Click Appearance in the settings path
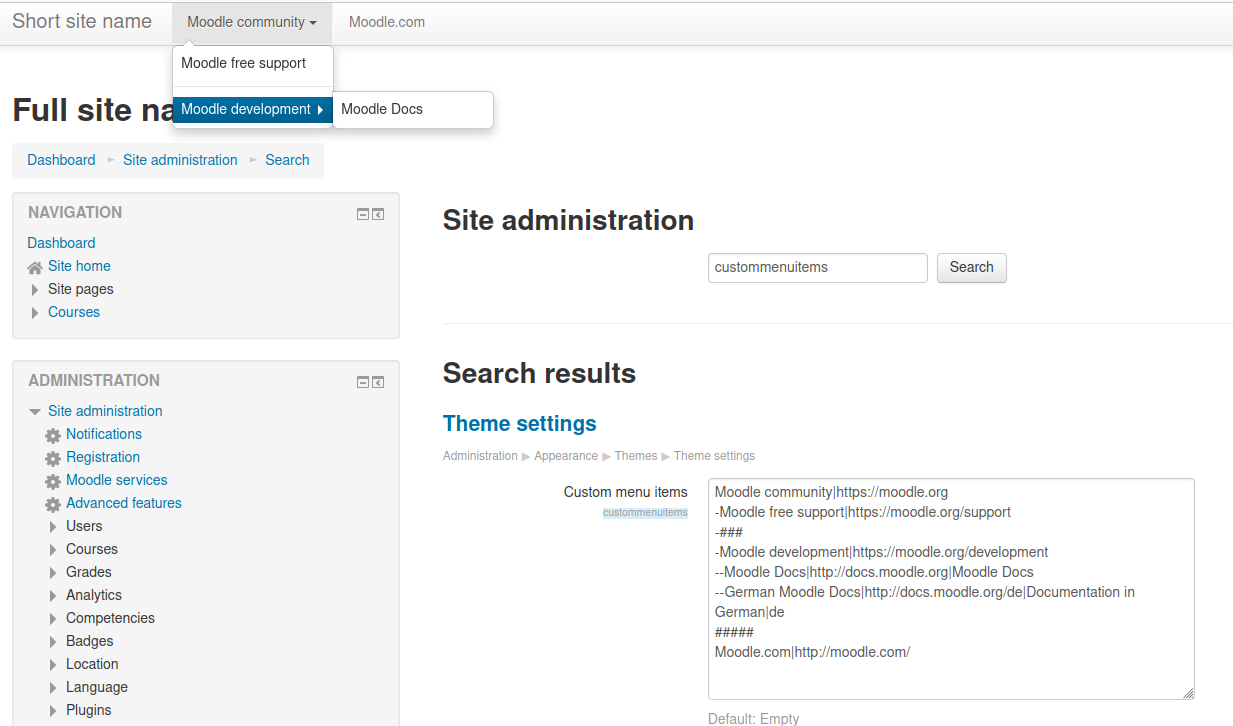This screenshot has height=726, width=1233. click(x=566, y=456)
